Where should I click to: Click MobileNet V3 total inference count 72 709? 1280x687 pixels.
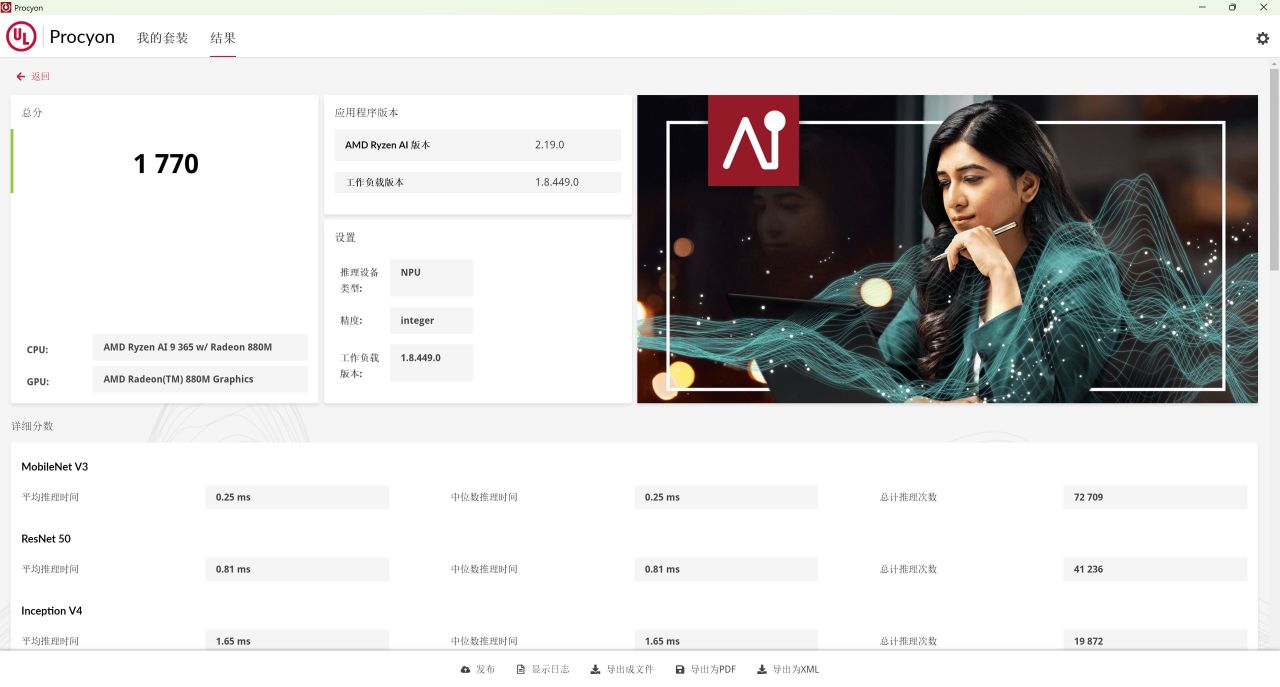(x=1155, y=497)
